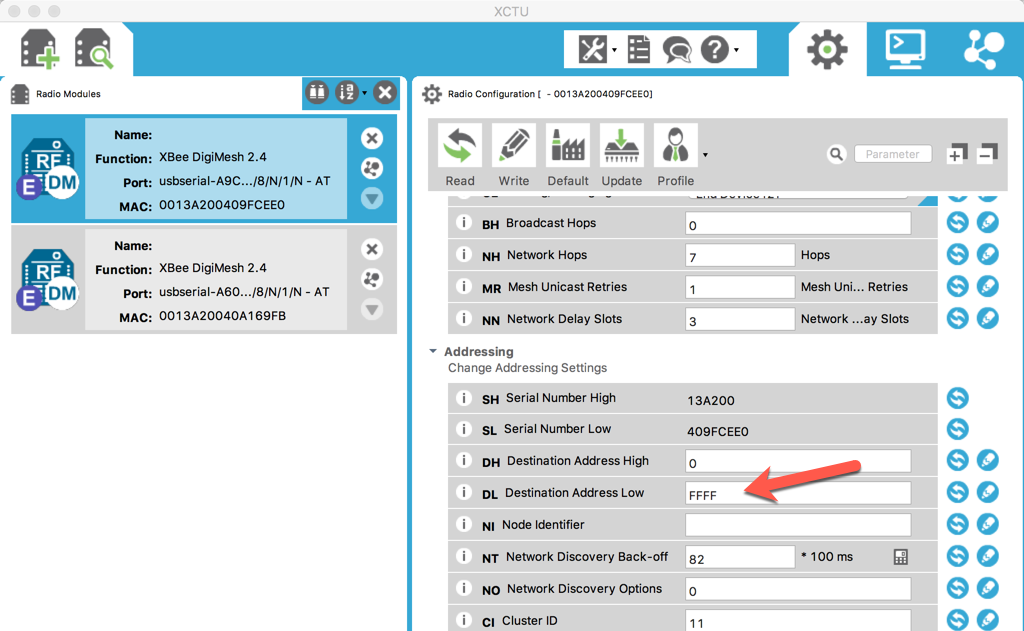Screen dimensions: 1024x631
Task: Switch to Configuration working mode gear tab
Action: (827, 50)
